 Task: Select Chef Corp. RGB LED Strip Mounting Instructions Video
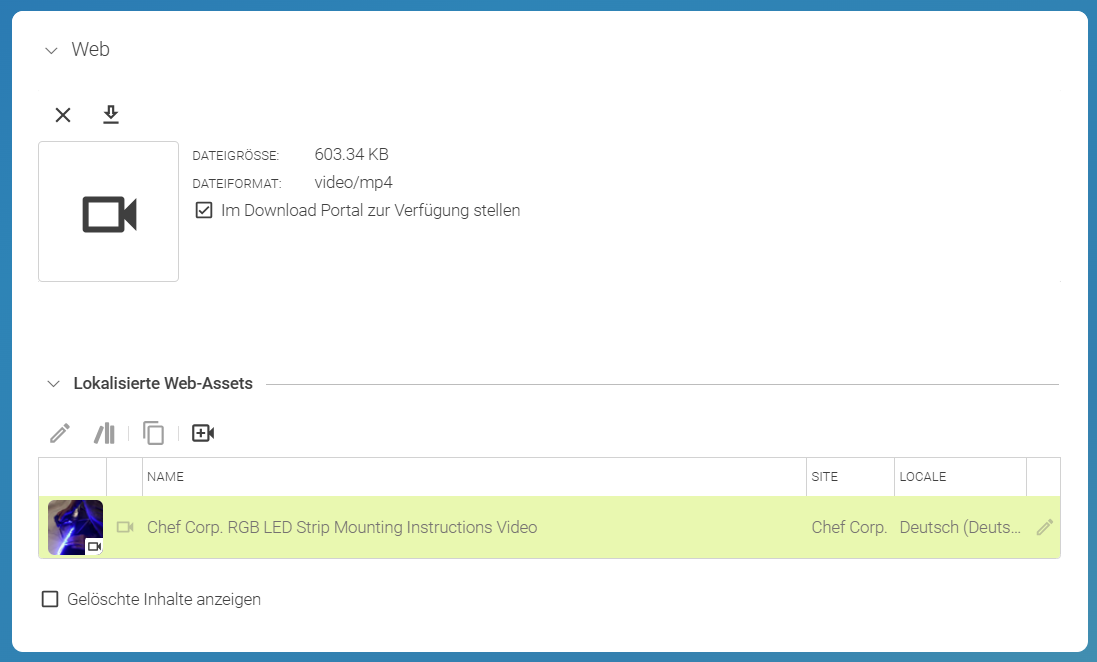pyautogui.click(x=341, y=527)
